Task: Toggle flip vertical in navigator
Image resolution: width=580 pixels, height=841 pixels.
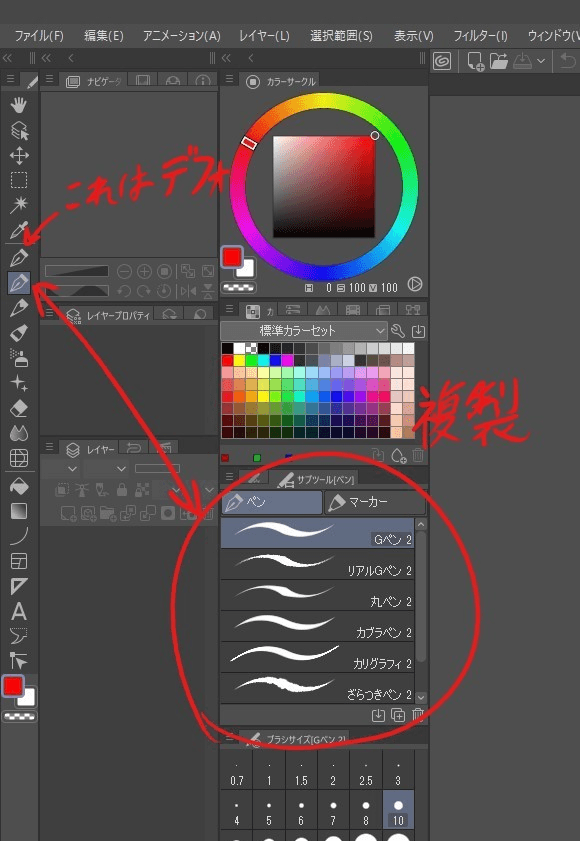Action: click(208, 291)
